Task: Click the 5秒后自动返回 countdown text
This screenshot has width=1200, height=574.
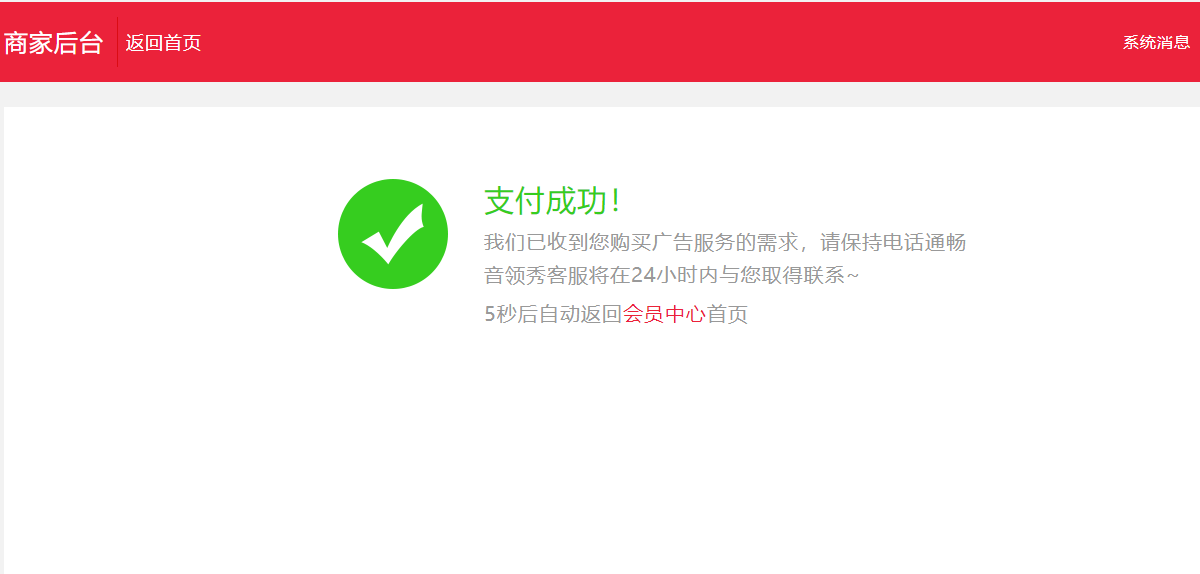Action: click(x=553, y=314)
